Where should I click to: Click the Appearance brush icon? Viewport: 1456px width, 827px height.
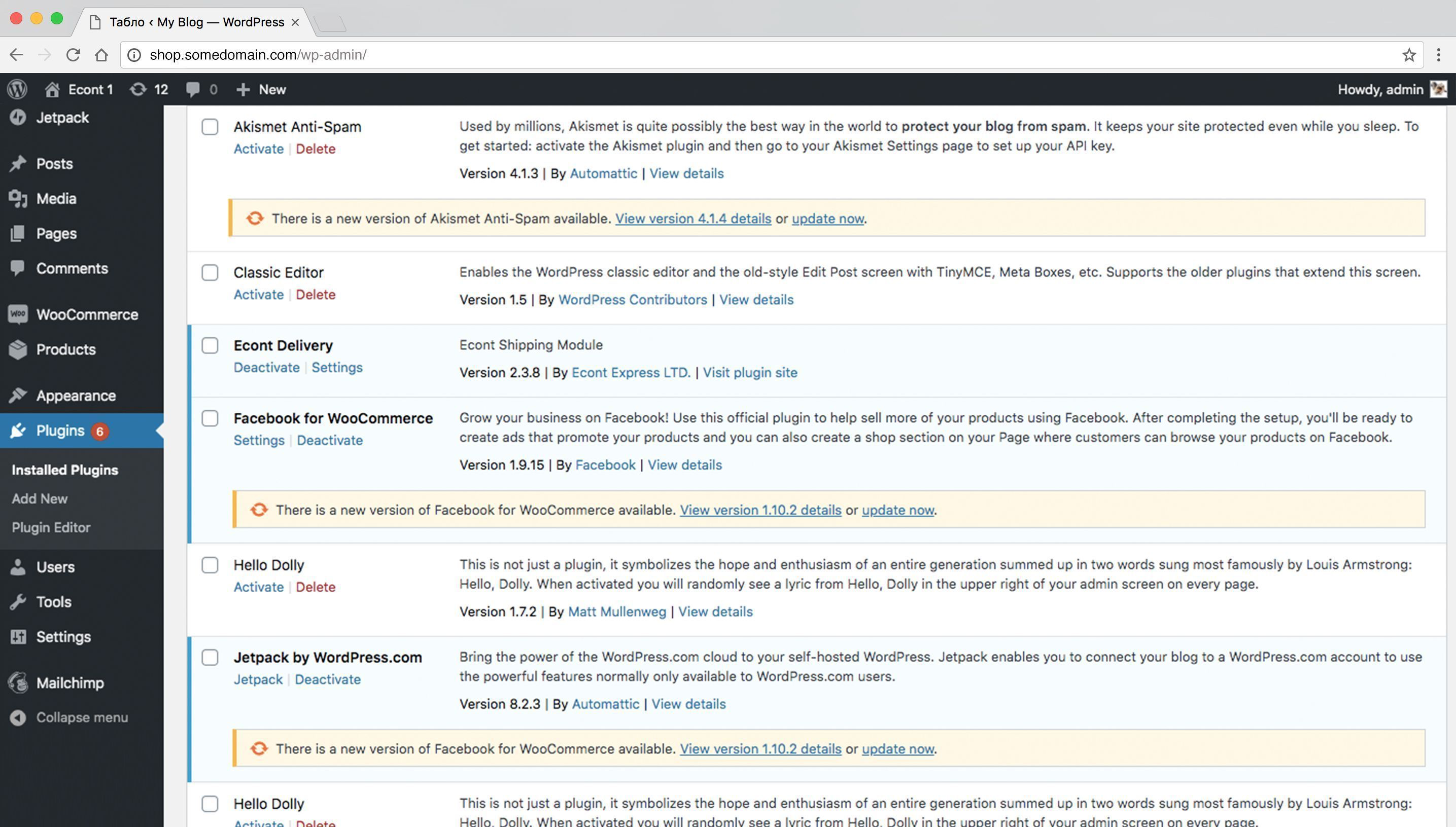pyautogui.click(x=18, y=395)
